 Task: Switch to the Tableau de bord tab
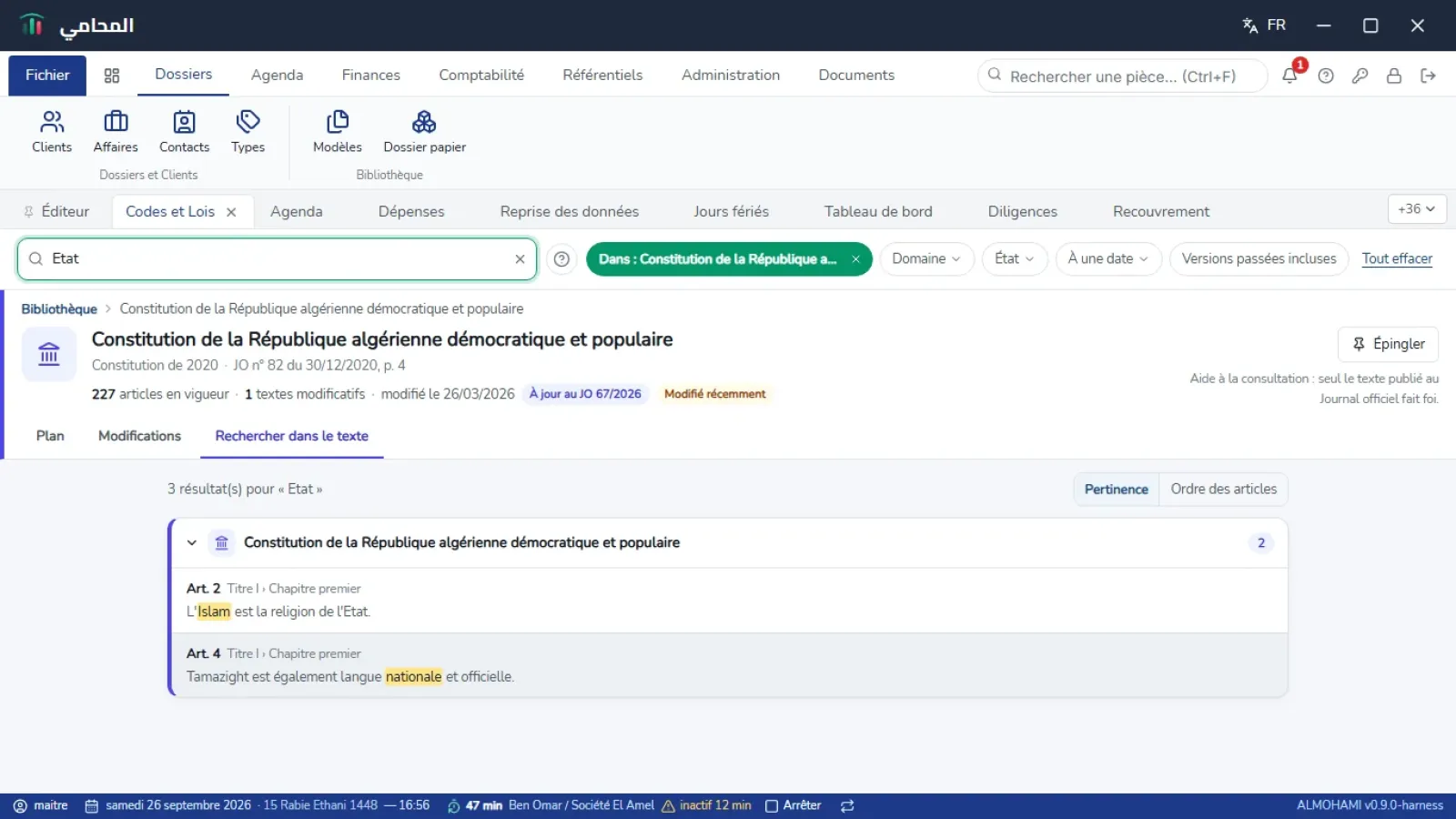point(878,212)
